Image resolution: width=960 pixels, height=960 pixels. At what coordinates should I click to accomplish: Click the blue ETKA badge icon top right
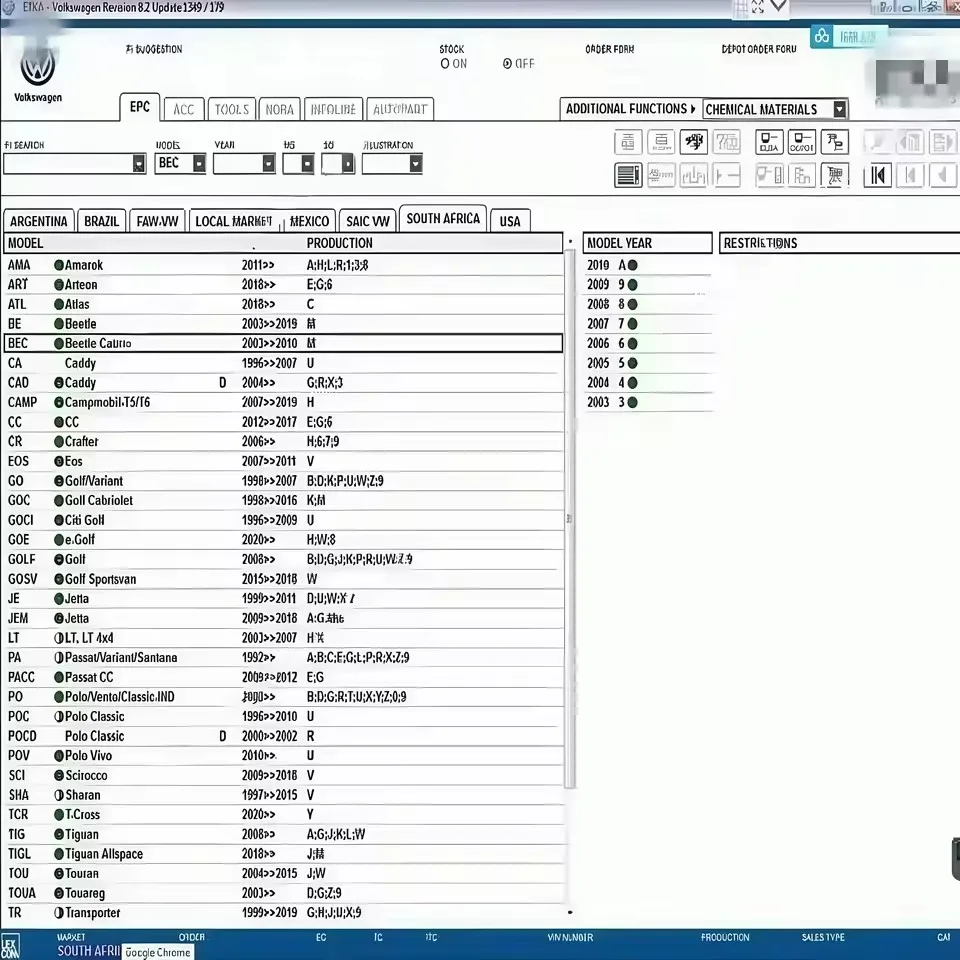822,36
